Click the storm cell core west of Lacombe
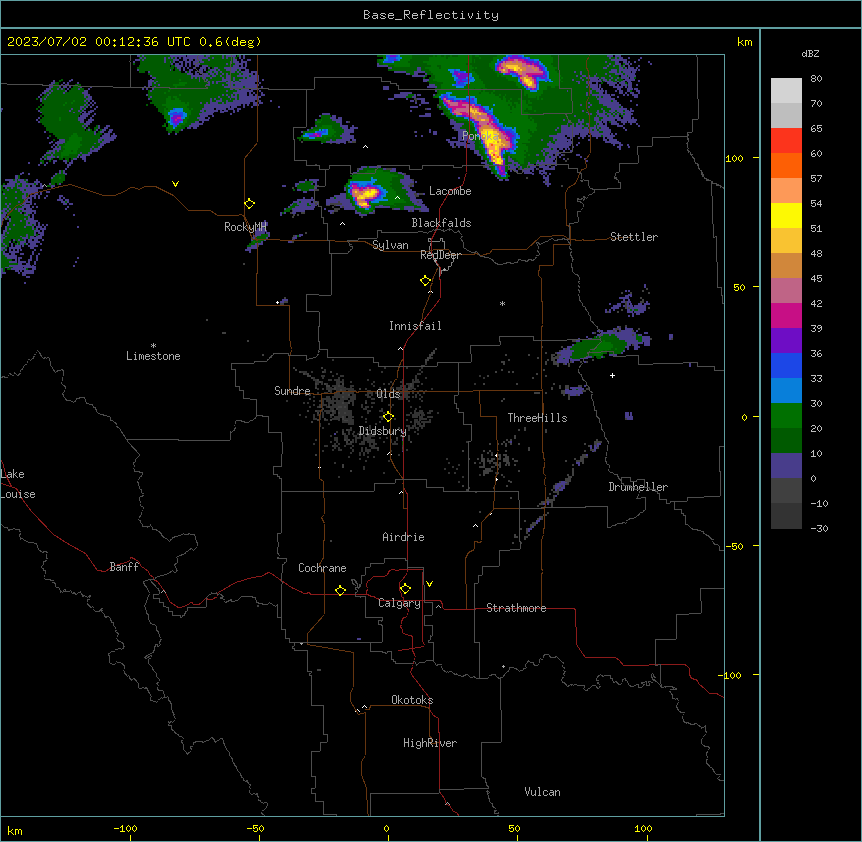The width and height of the screenshot is (862, 842). [365, 195]
